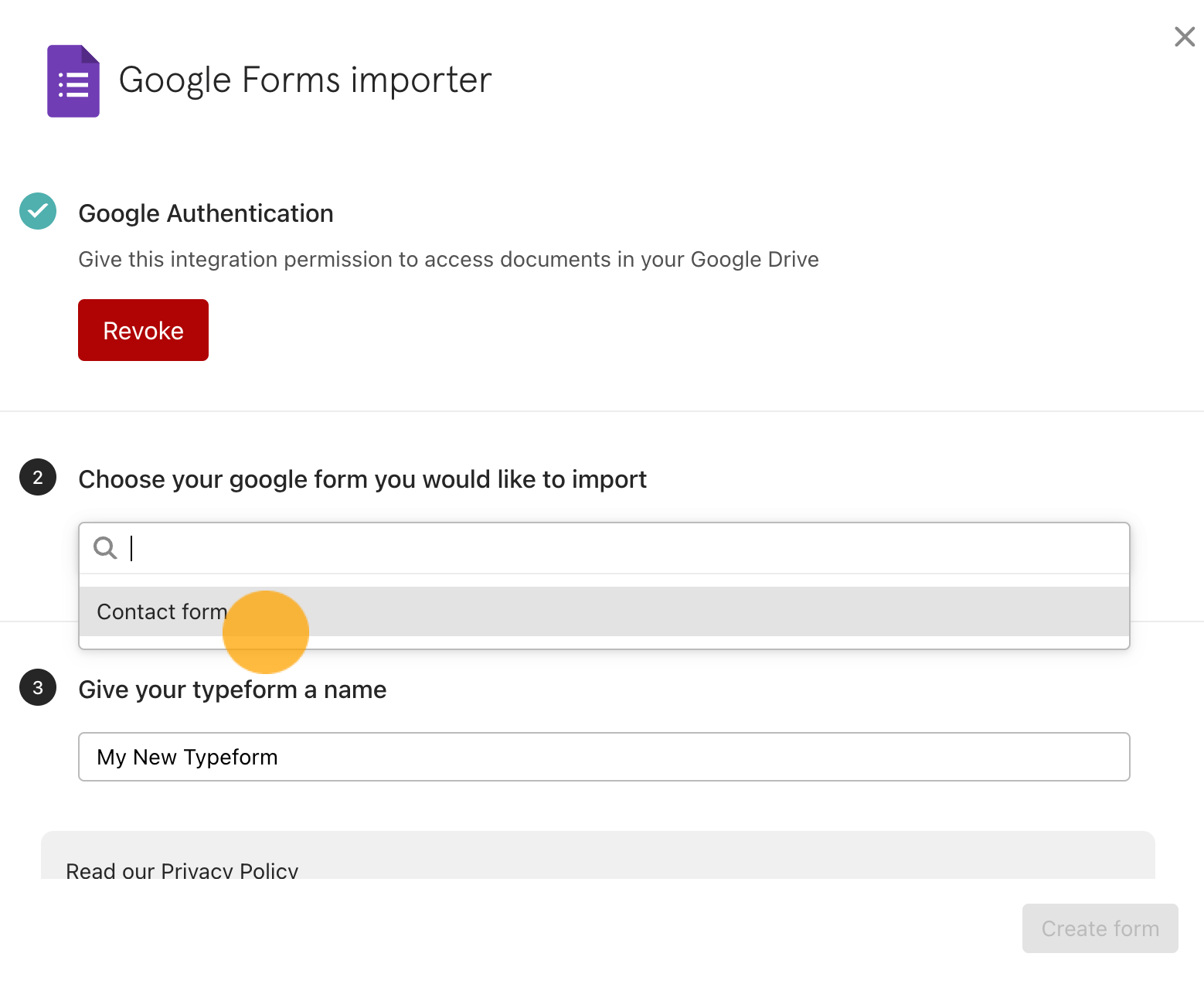The width and height of the screenshot is (1204, 991).
Task: Focus the Google form search field
Action: point(618,548)
